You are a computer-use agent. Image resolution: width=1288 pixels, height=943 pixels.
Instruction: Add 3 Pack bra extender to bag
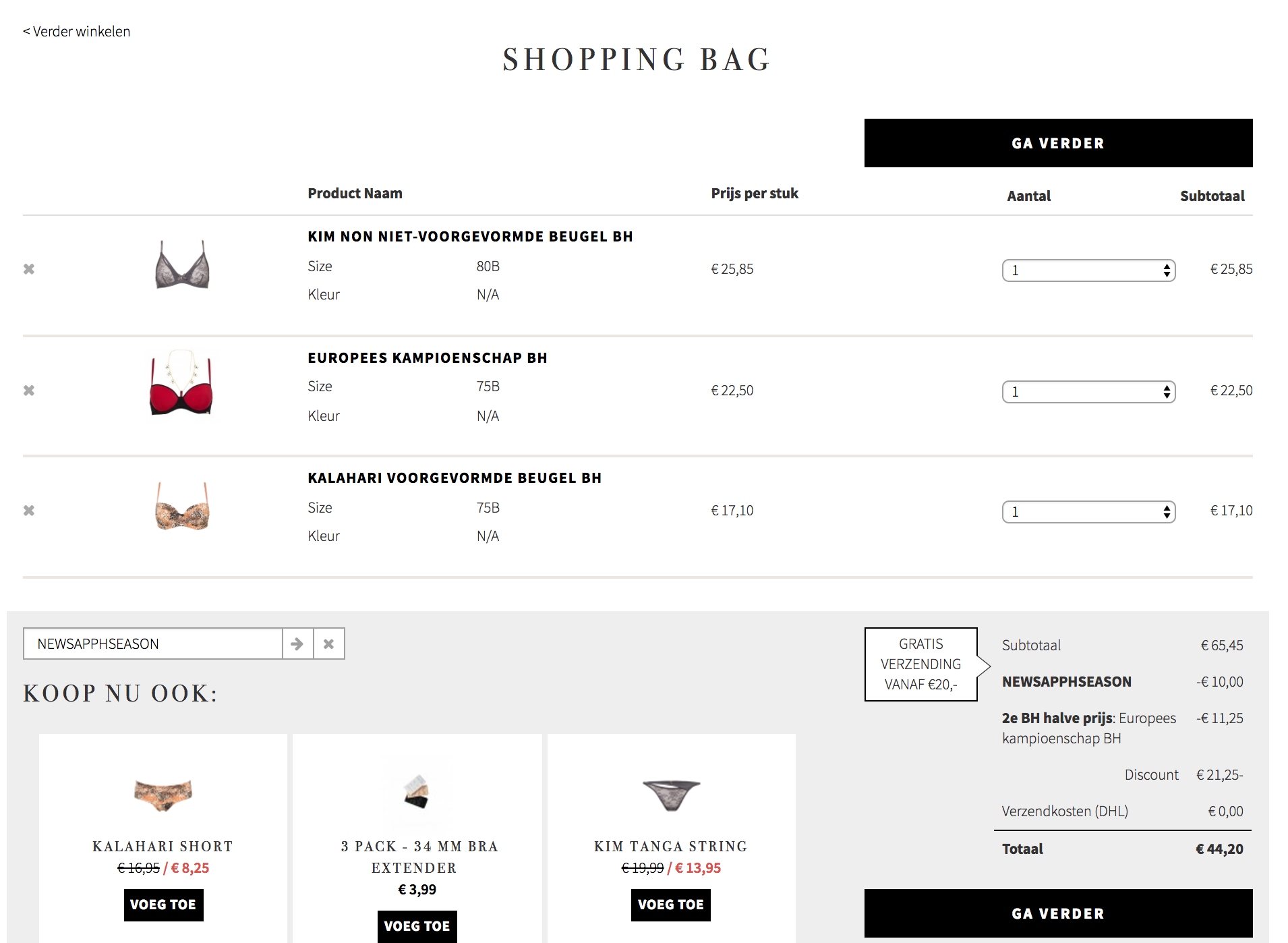coord(417,926)
